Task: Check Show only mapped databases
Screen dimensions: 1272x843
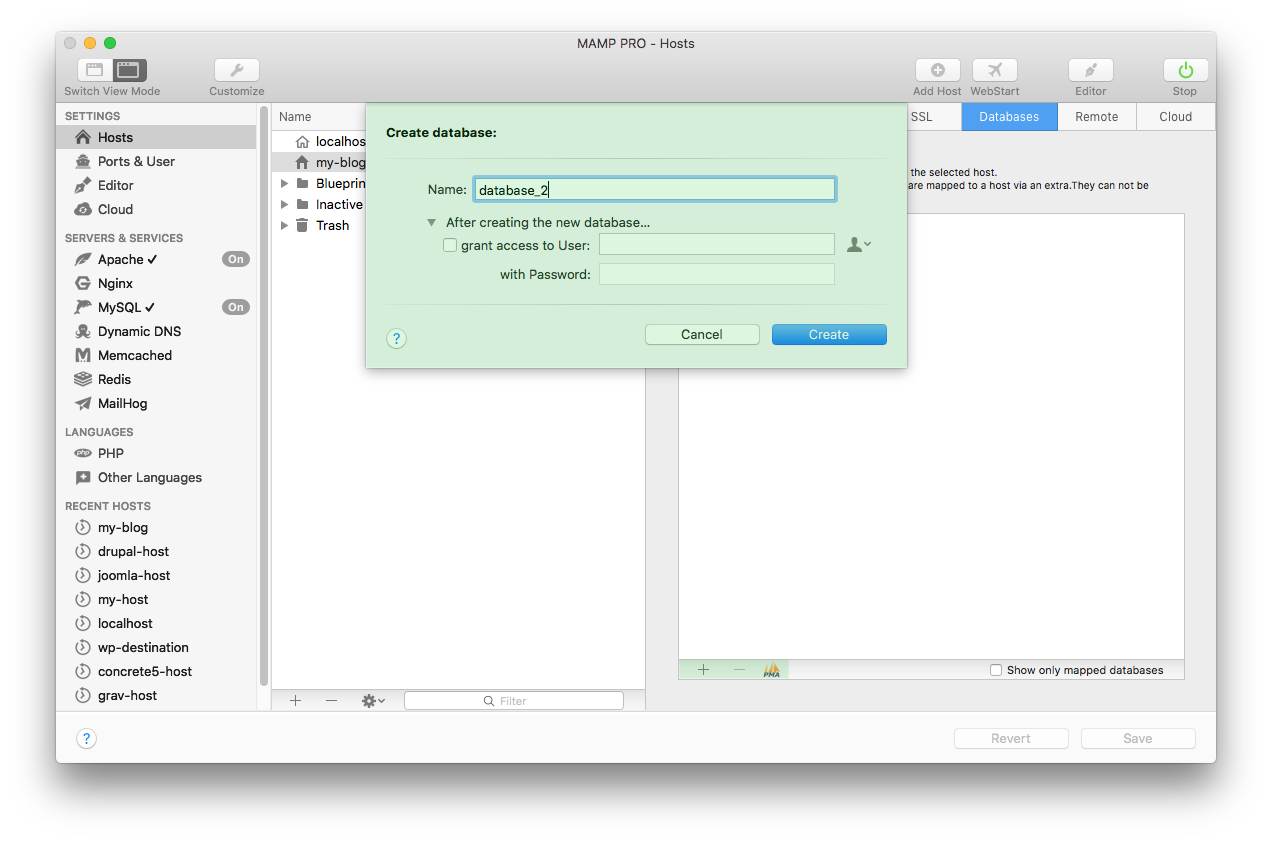Action: (996, 670)
